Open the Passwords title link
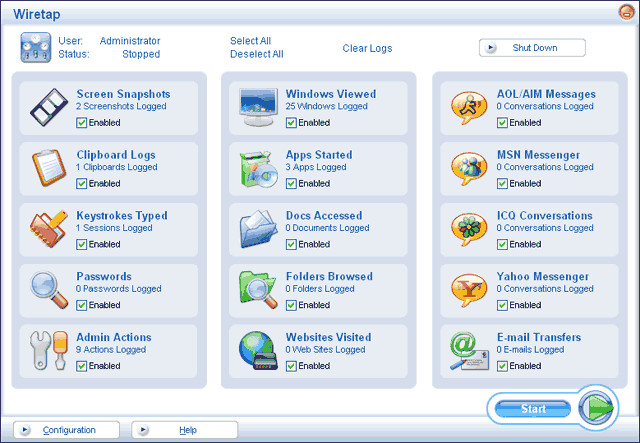This screenshot has height=443, width=640. point(104,276)
